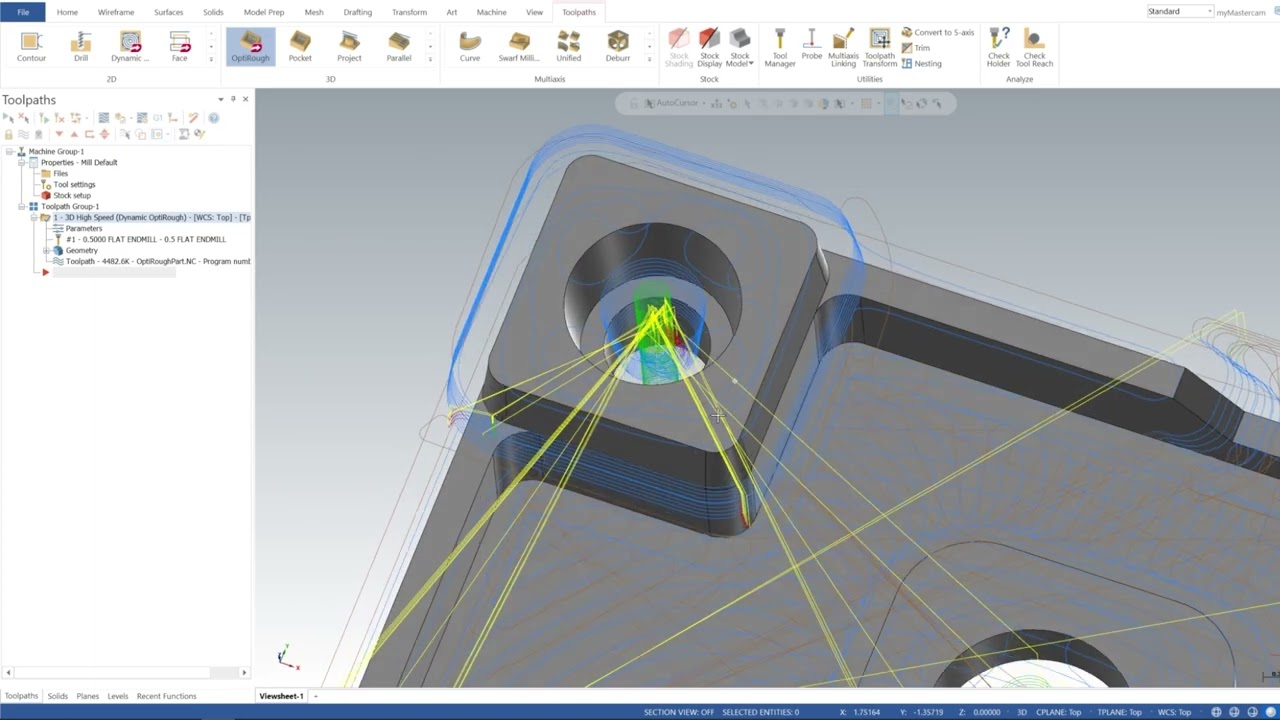Screen dimensions: 1280x720
Task: Select the #1 - 0.5000 FLAT ENDMILL item
Action: pyautogui.click(x=145, y=240)
